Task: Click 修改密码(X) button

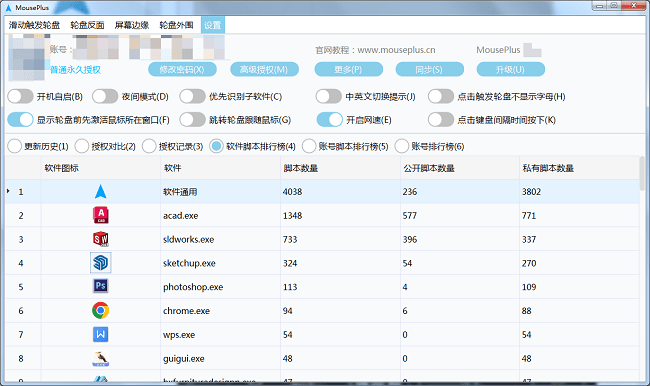Action: pyautogui.click(x=182, y=69)
